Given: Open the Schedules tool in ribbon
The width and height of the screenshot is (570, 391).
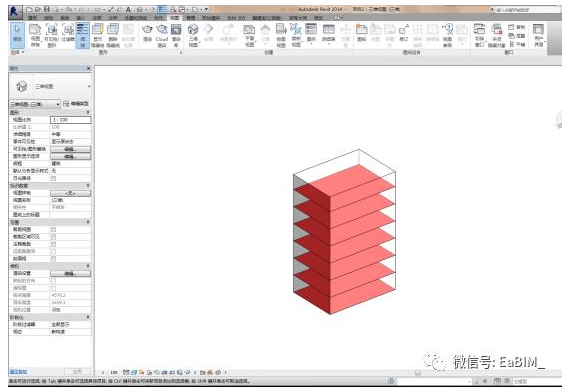Looking at the screenshot, I should point(329,33).
